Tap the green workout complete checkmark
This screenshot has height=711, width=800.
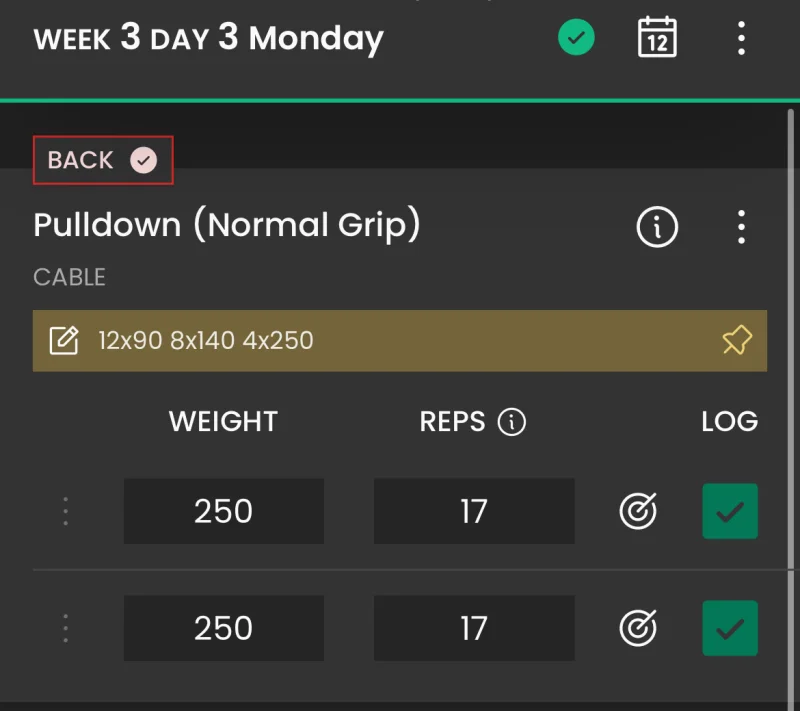[576, 37]
